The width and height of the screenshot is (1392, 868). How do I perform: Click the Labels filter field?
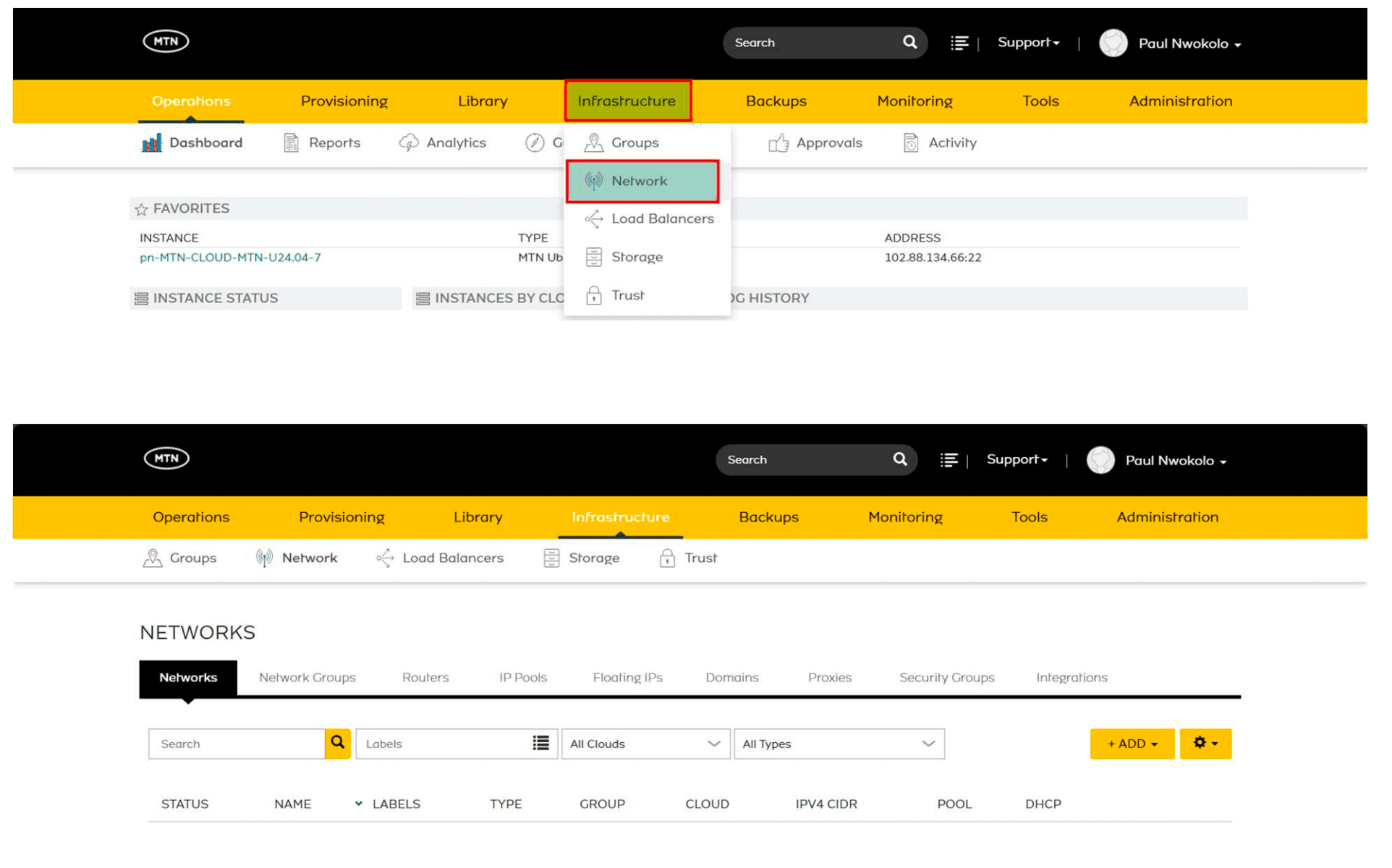[457, 744]
